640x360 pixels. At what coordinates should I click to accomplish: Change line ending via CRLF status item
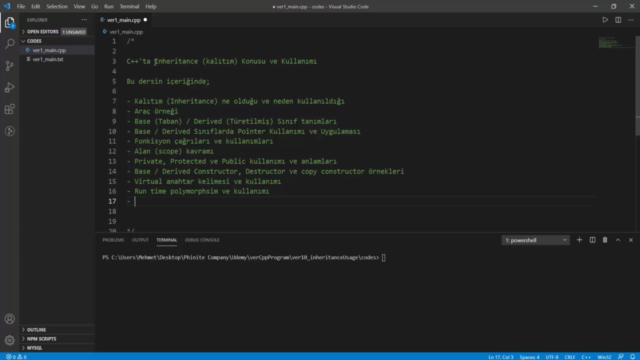(570, 357)
